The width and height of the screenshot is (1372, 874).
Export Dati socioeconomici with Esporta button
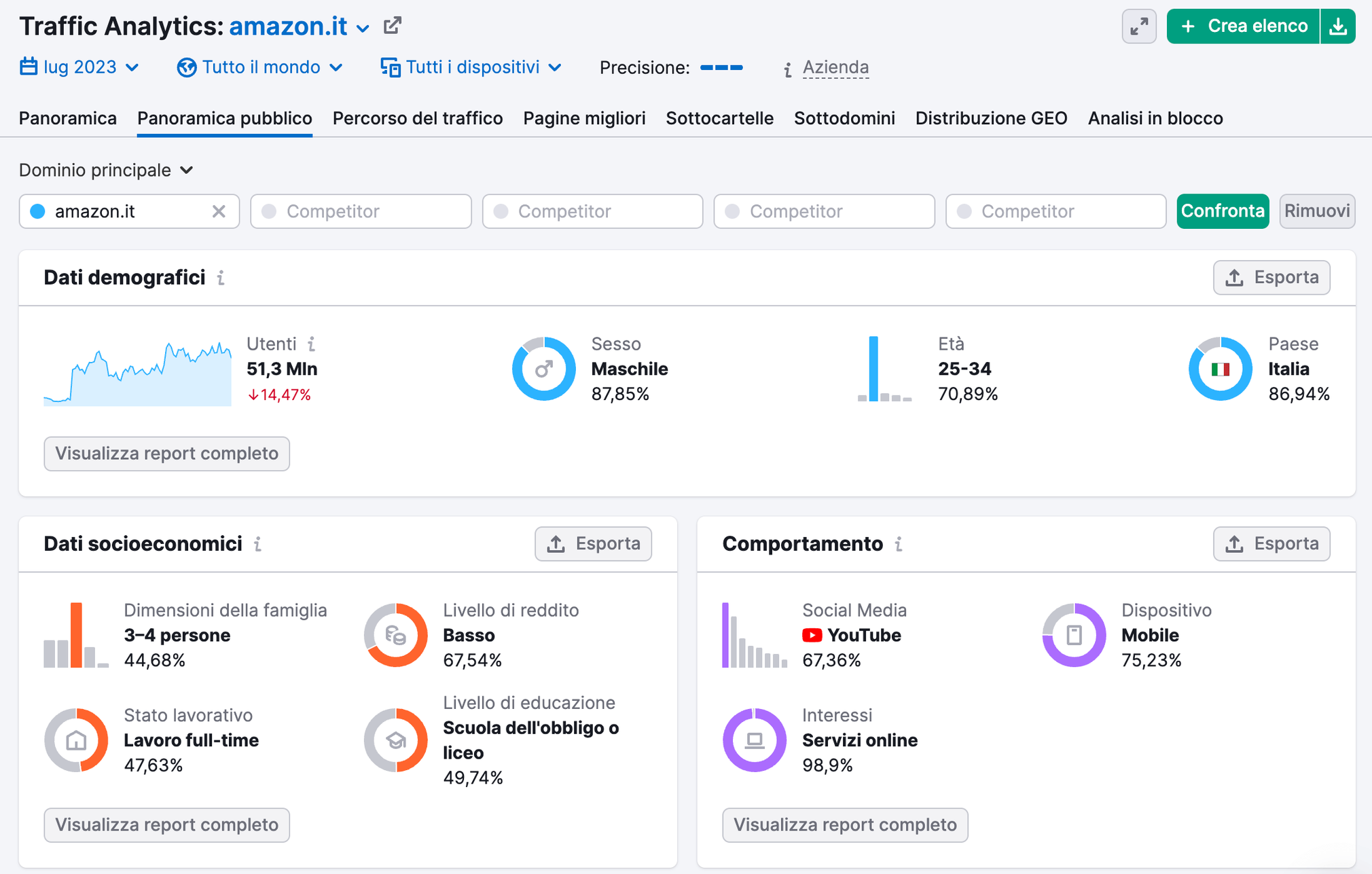(593, 543)
